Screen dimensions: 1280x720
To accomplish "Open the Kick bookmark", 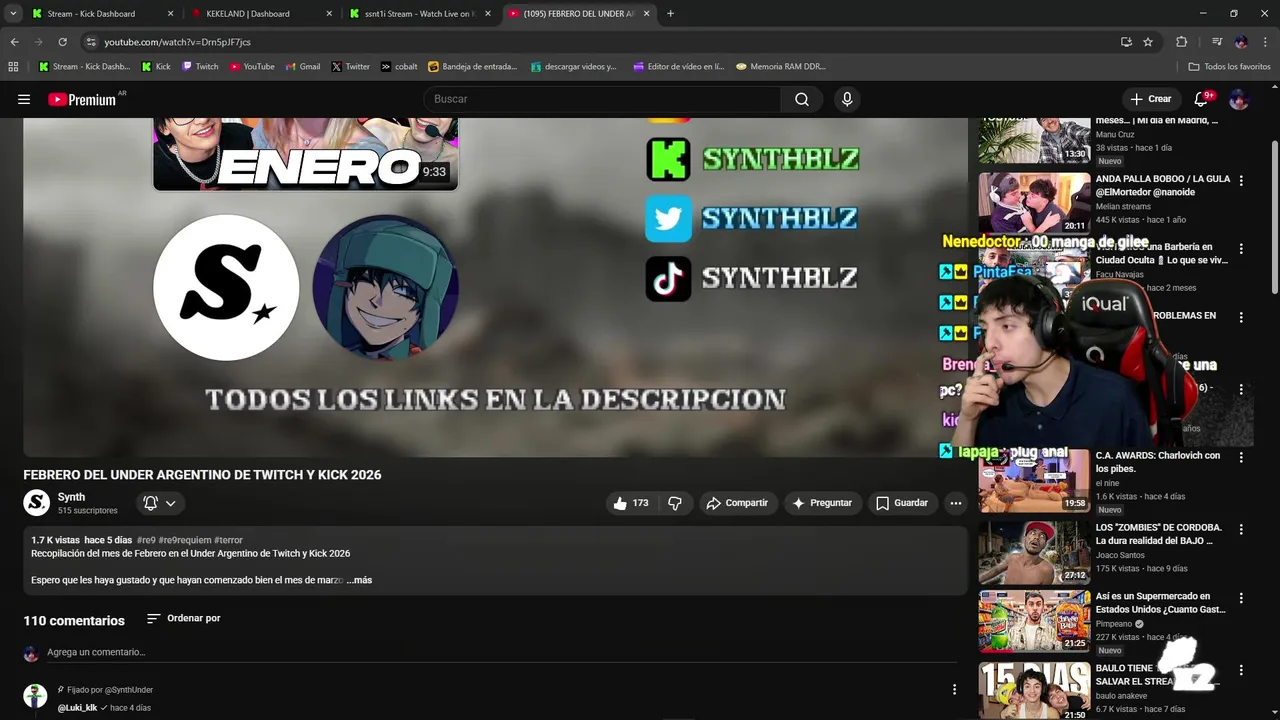I will 156,67.
